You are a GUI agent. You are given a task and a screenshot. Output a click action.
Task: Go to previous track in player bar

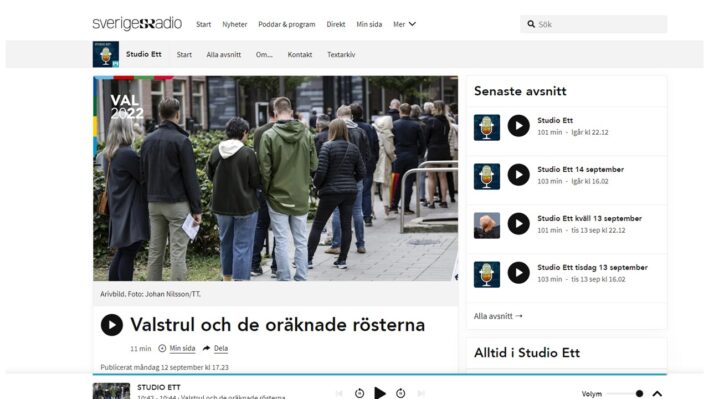[339, 393]
